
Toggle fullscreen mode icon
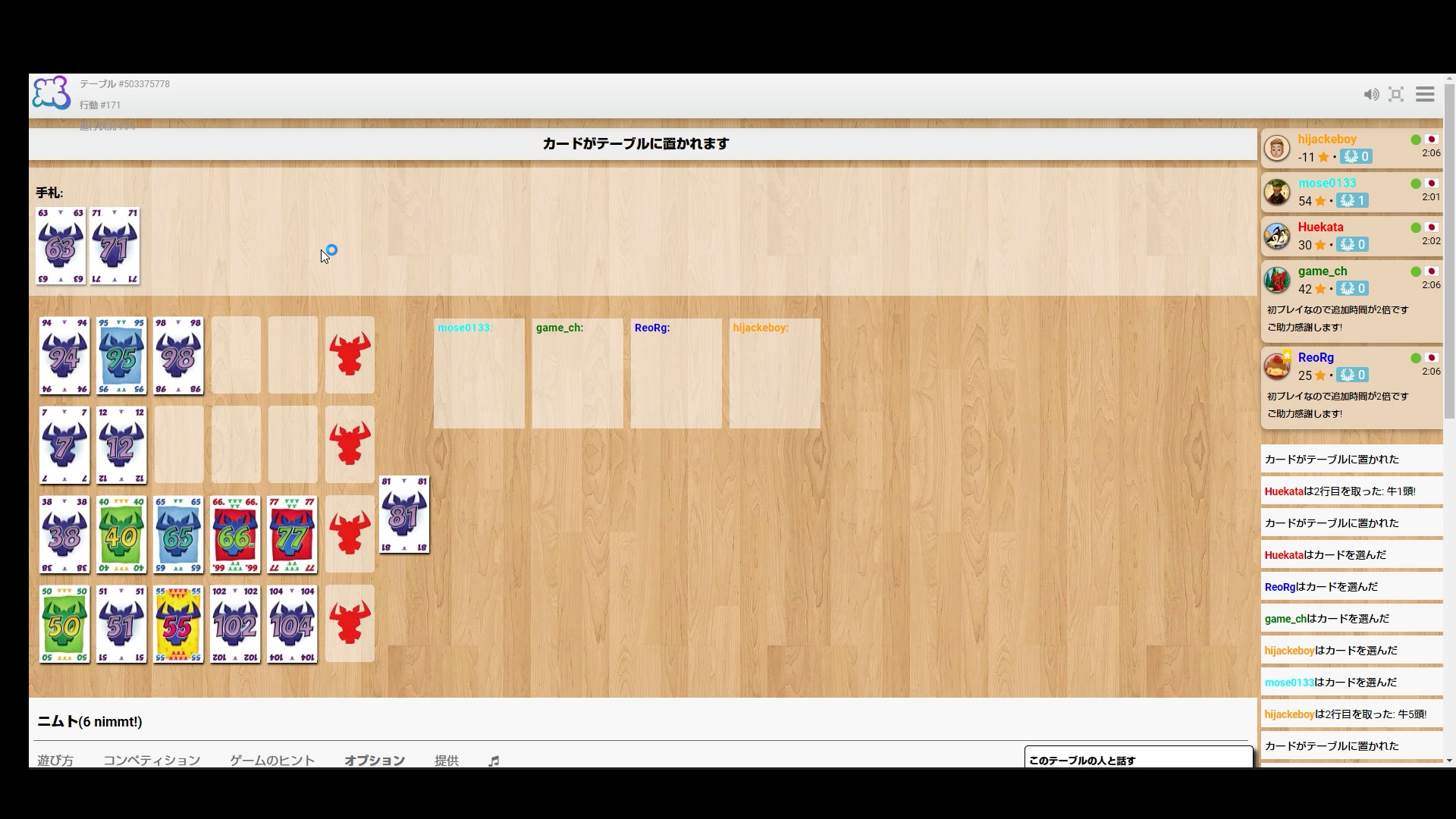1396,95
